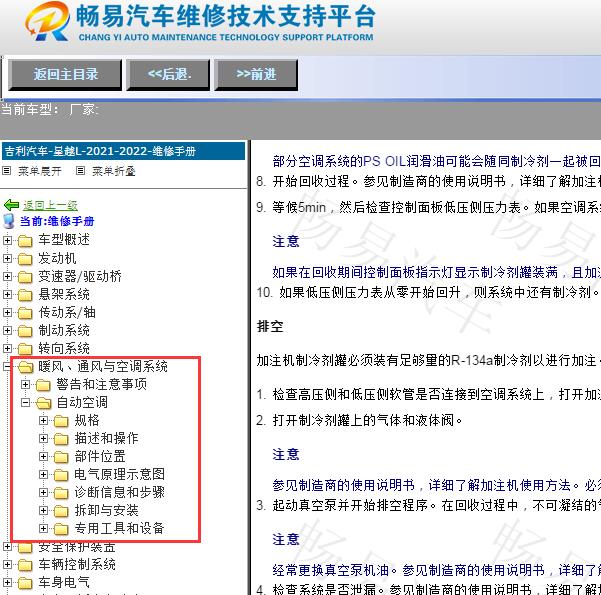The image size is (601, 595).
Task: Collapse the 自动空调 tree node
Action: point(25,403)
